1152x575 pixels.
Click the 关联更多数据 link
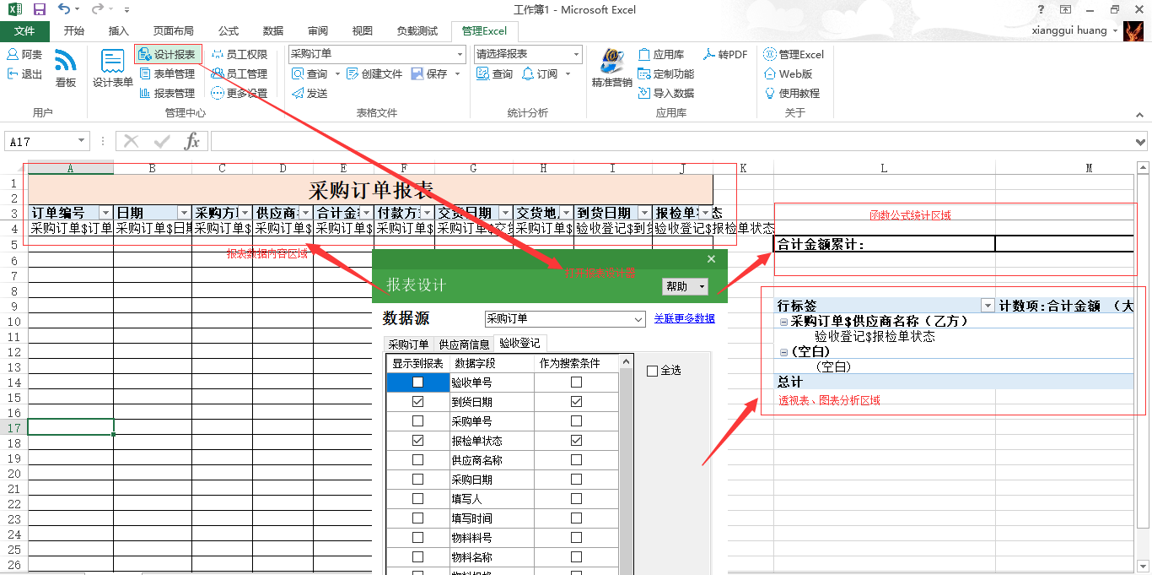[684, 318]
